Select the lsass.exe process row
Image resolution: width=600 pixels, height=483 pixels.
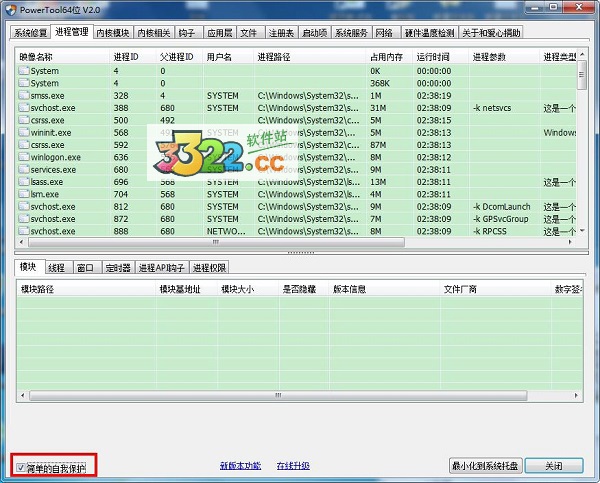[297, 182]
